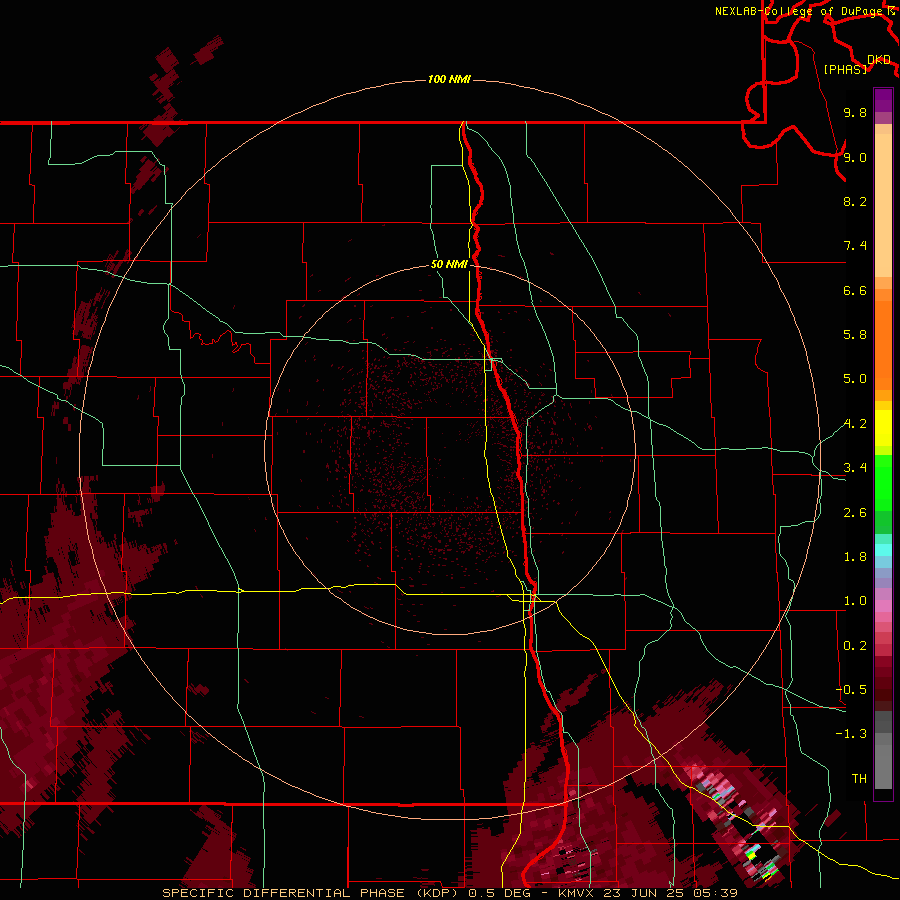Screen dimensions: 900x900
Task: Pick the purple top segment of the color bar
Action: click(883, 100)
